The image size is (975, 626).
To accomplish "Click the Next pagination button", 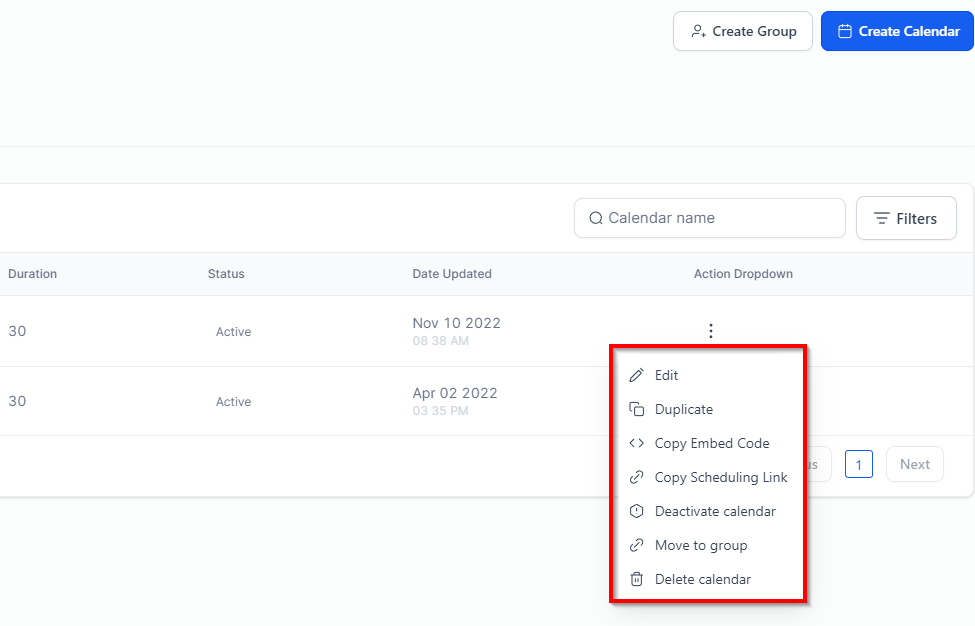I will pyautogui.click(x=915, y=464).
